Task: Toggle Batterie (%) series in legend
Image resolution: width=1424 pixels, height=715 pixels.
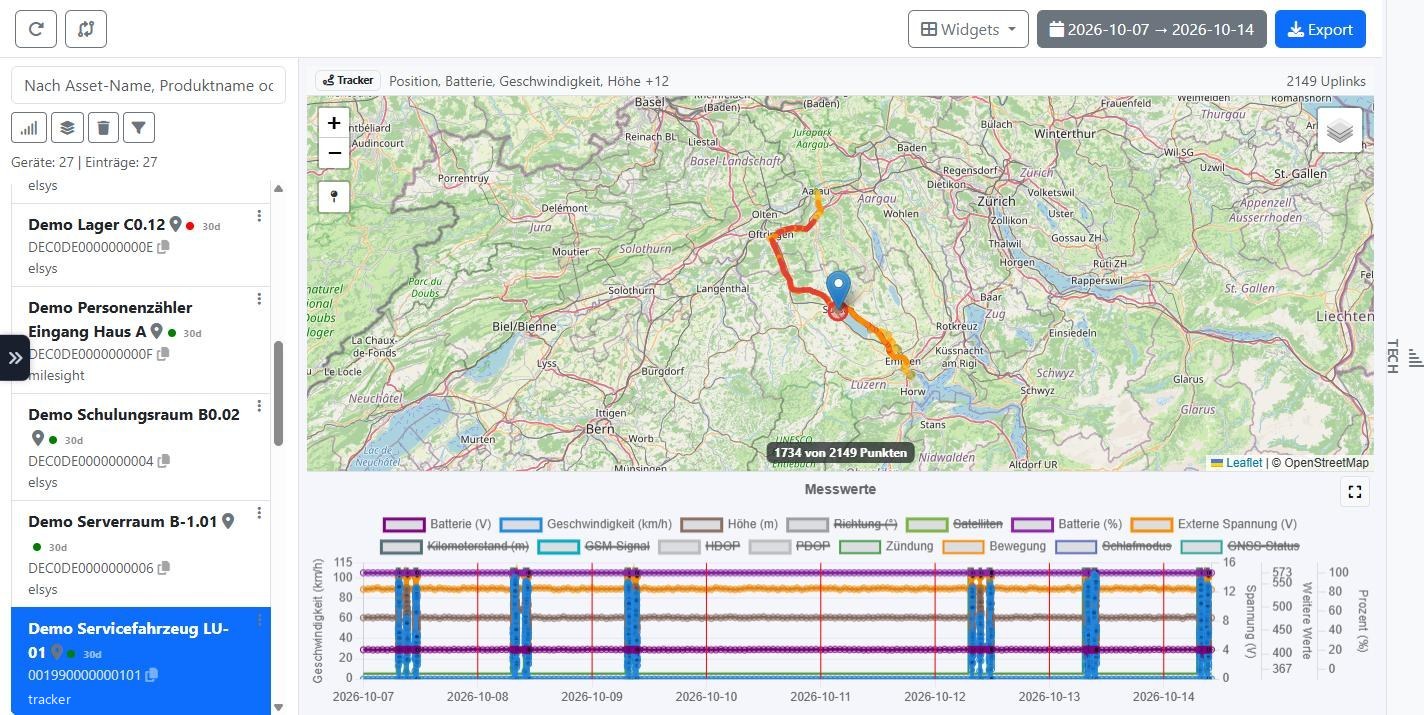Action: tap(1066, 524)
